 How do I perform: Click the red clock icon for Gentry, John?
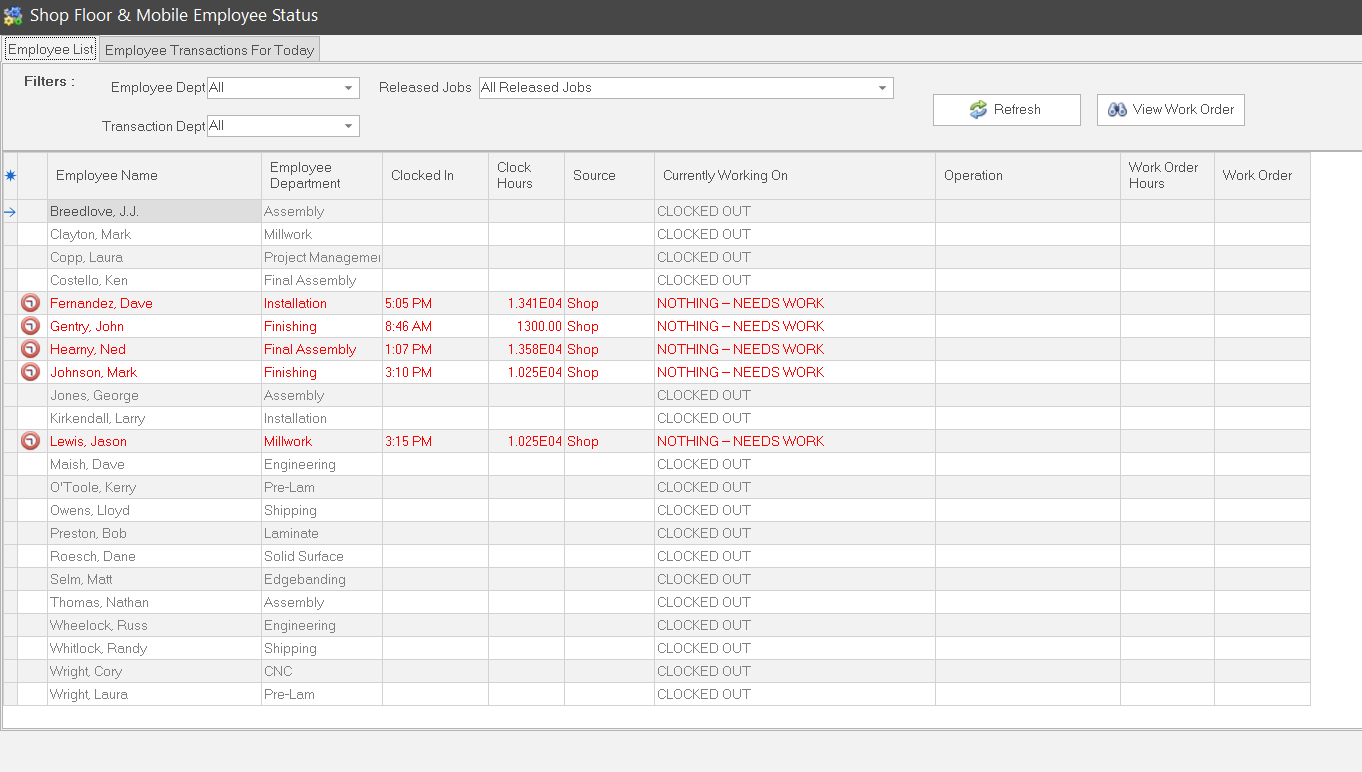(31, 326)
